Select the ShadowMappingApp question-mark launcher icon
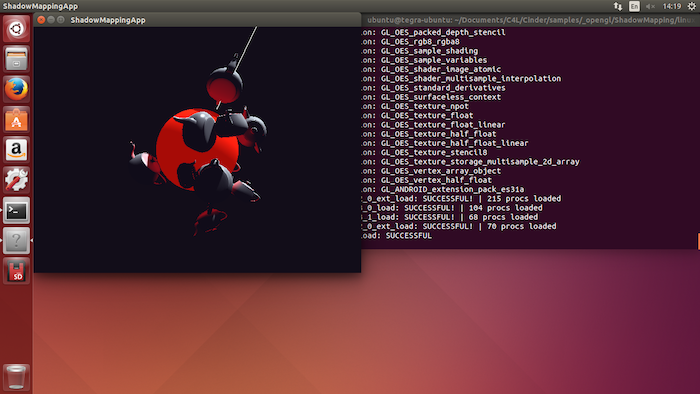Screen dimensions: 700x394 coord(17,241)
